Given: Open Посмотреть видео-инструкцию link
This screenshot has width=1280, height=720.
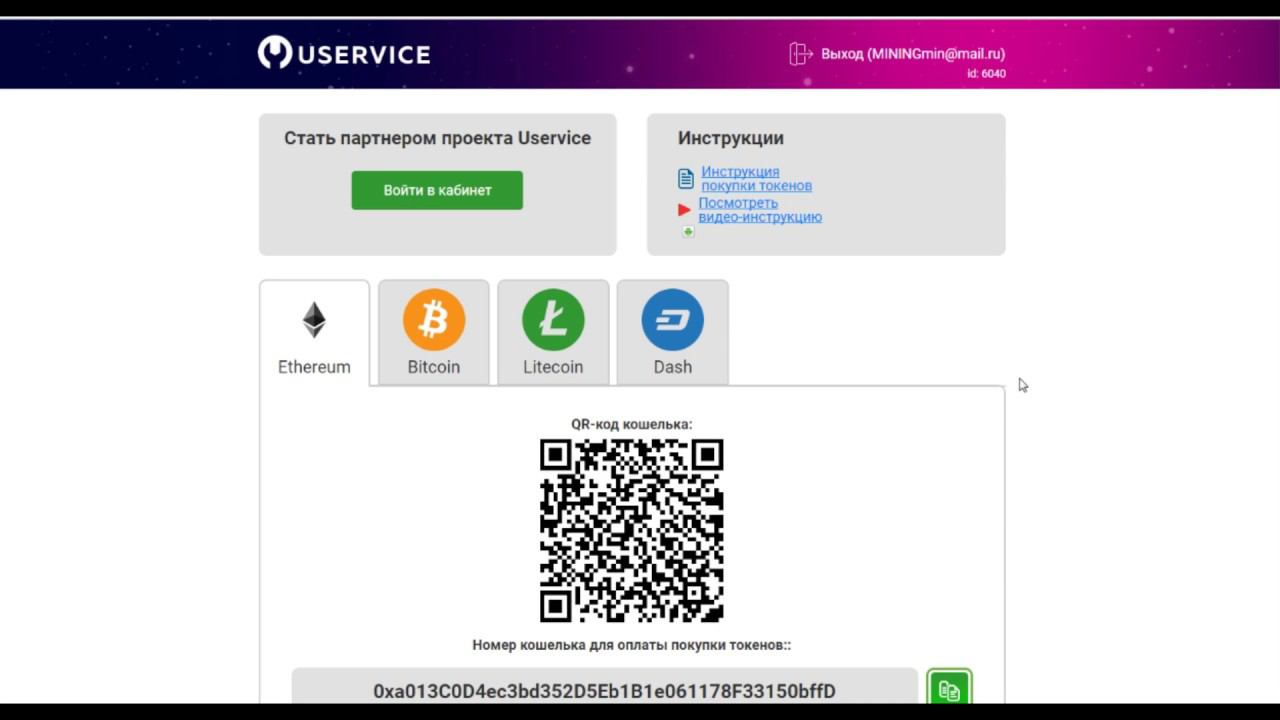Looking at the screenshot, I should (x=760, y=210).
